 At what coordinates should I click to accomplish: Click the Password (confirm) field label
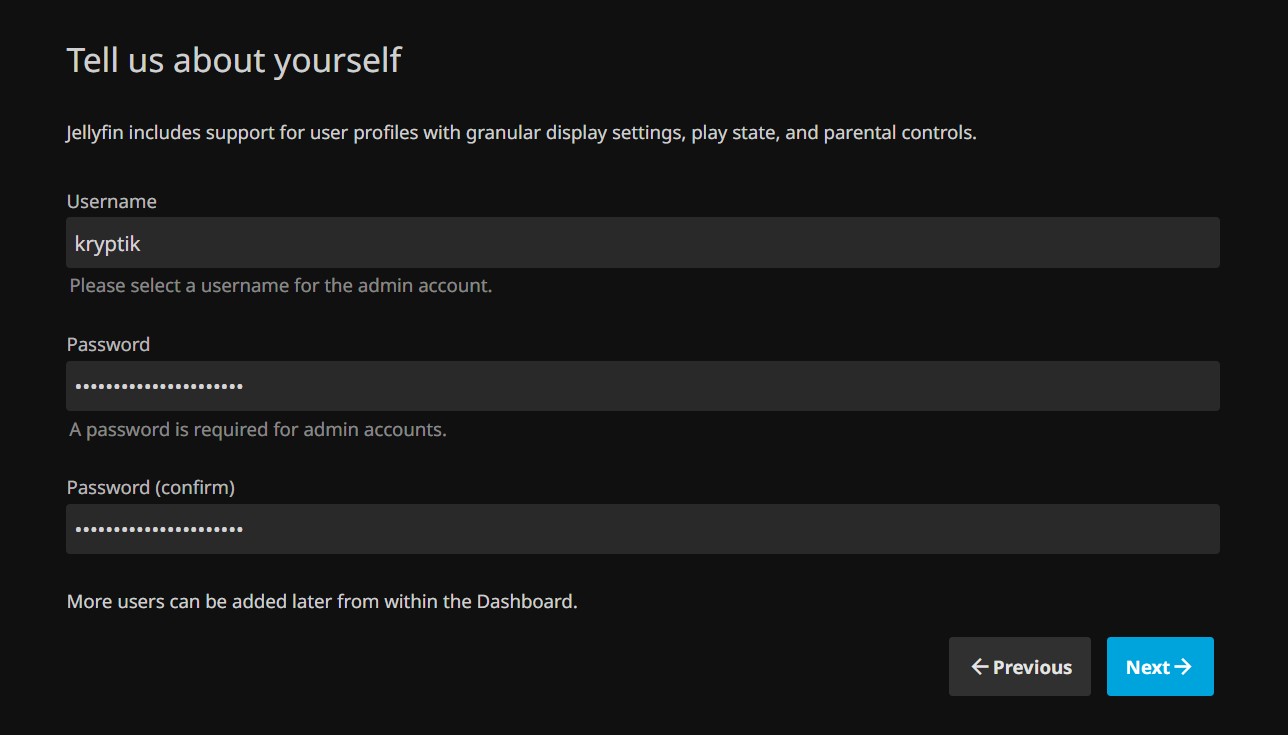150,487
